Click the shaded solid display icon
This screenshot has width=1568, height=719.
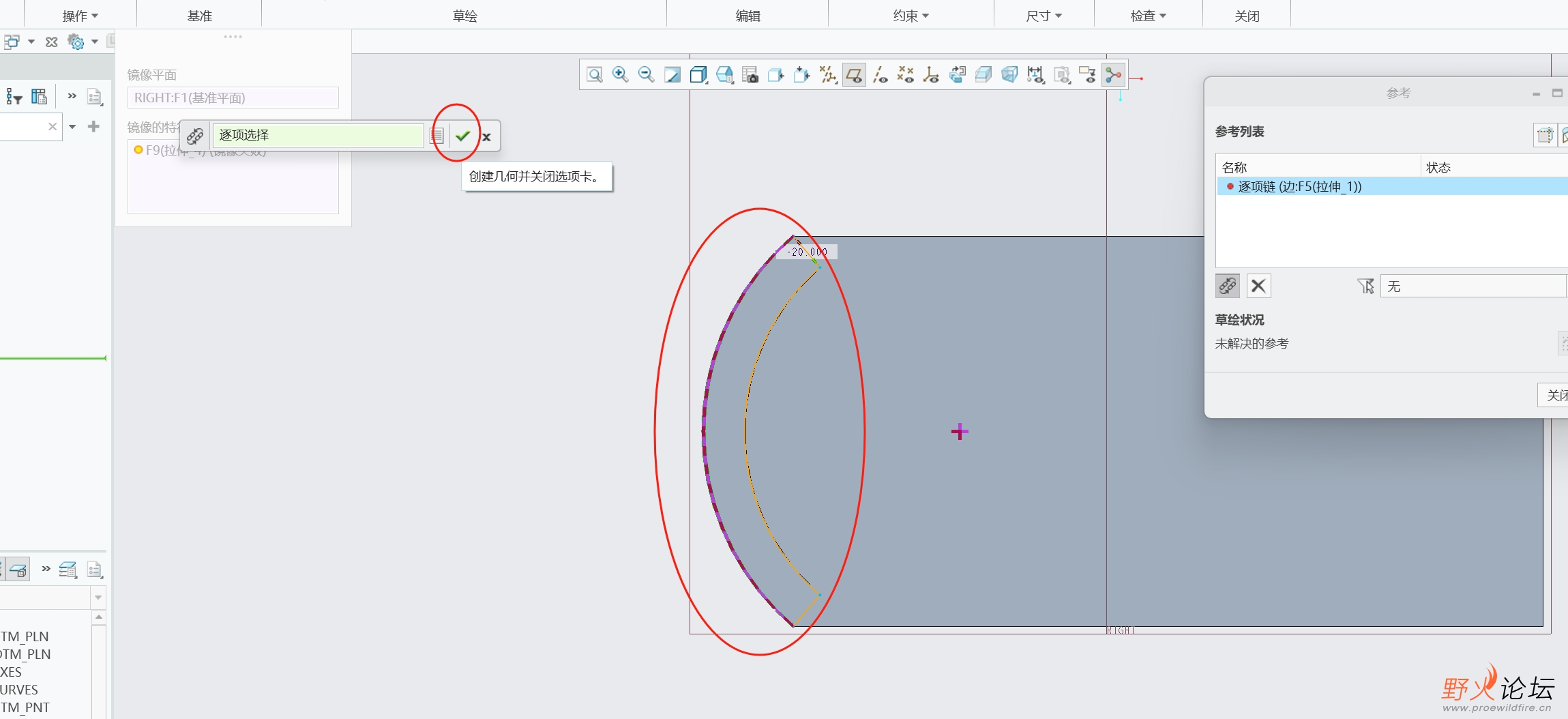983,75
